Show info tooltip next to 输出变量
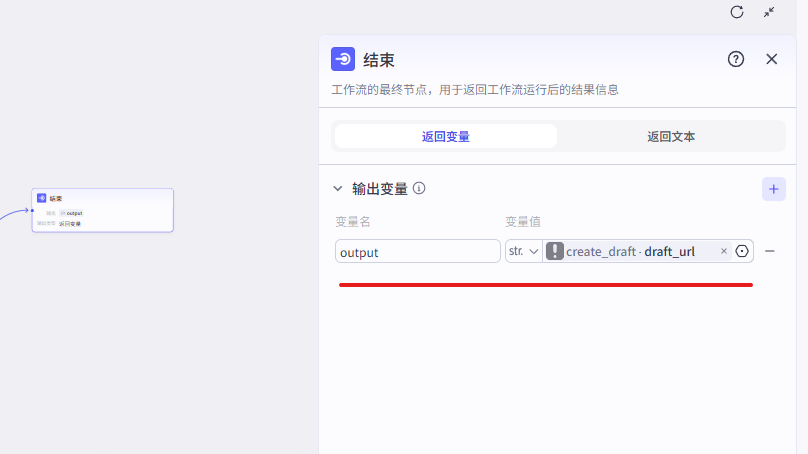 (x=419, y=189)
